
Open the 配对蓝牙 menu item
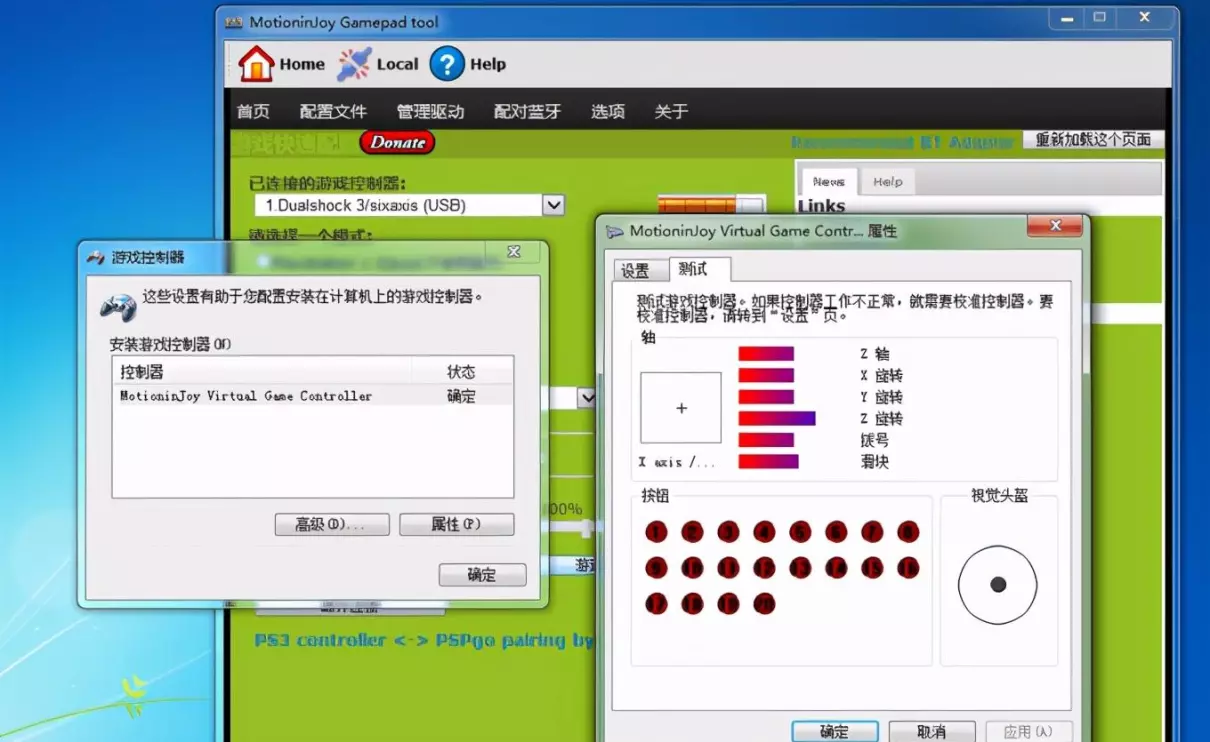tap(527, 111)
